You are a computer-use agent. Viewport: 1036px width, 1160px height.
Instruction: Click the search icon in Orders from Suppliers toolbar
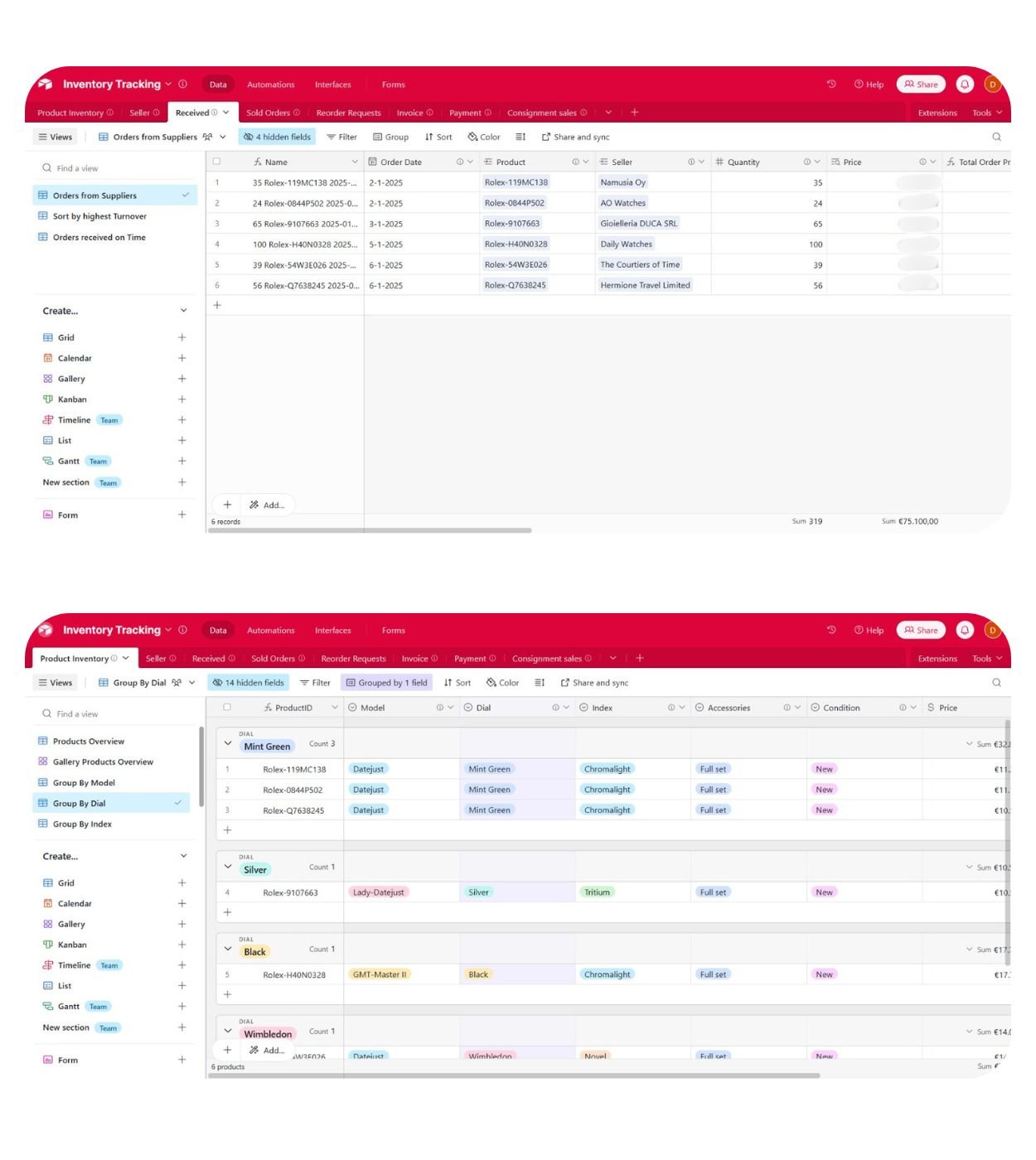click(996, 138)
